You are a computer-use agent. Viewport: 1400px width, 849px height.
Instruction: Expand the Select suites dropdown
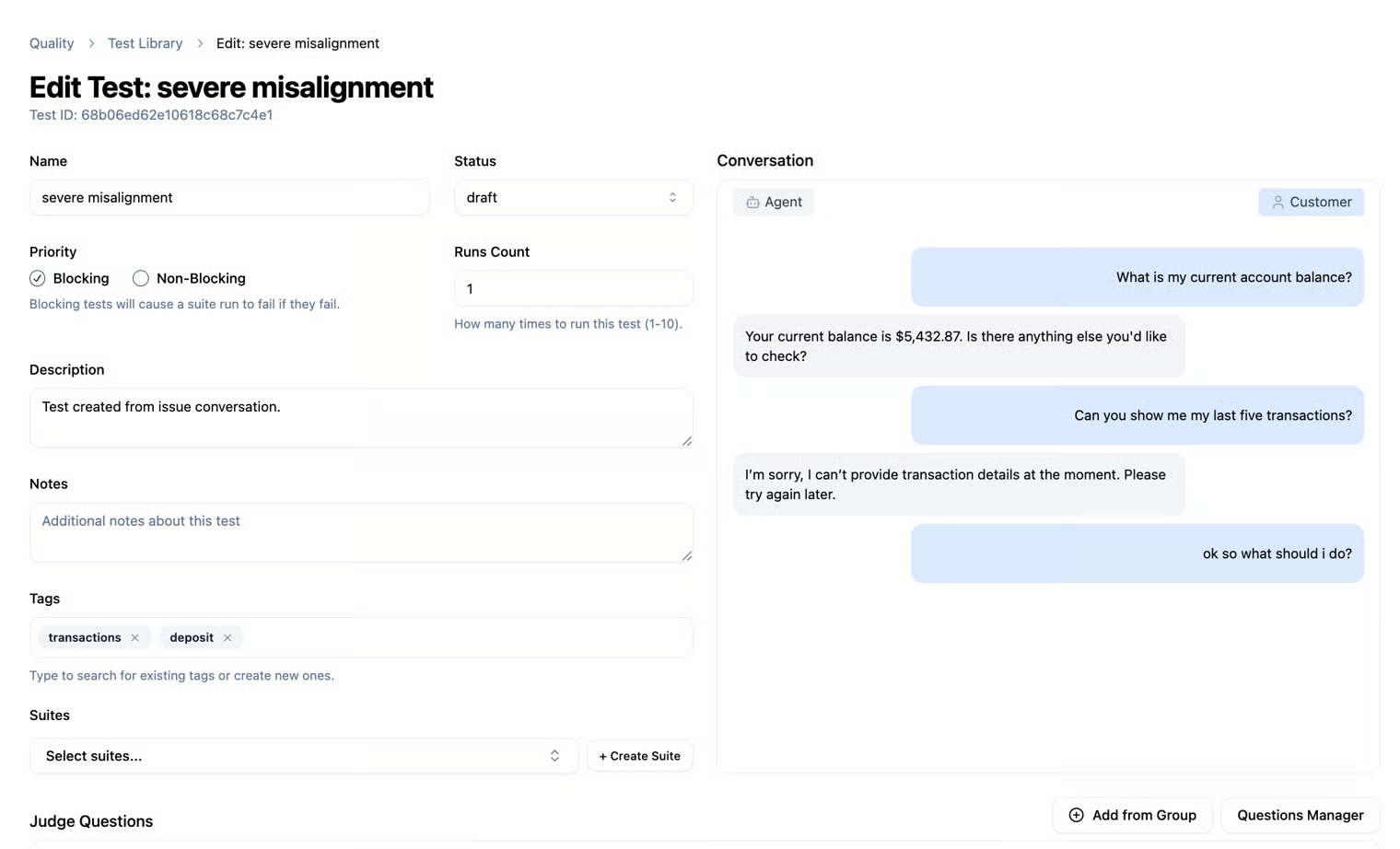(303, 756)
